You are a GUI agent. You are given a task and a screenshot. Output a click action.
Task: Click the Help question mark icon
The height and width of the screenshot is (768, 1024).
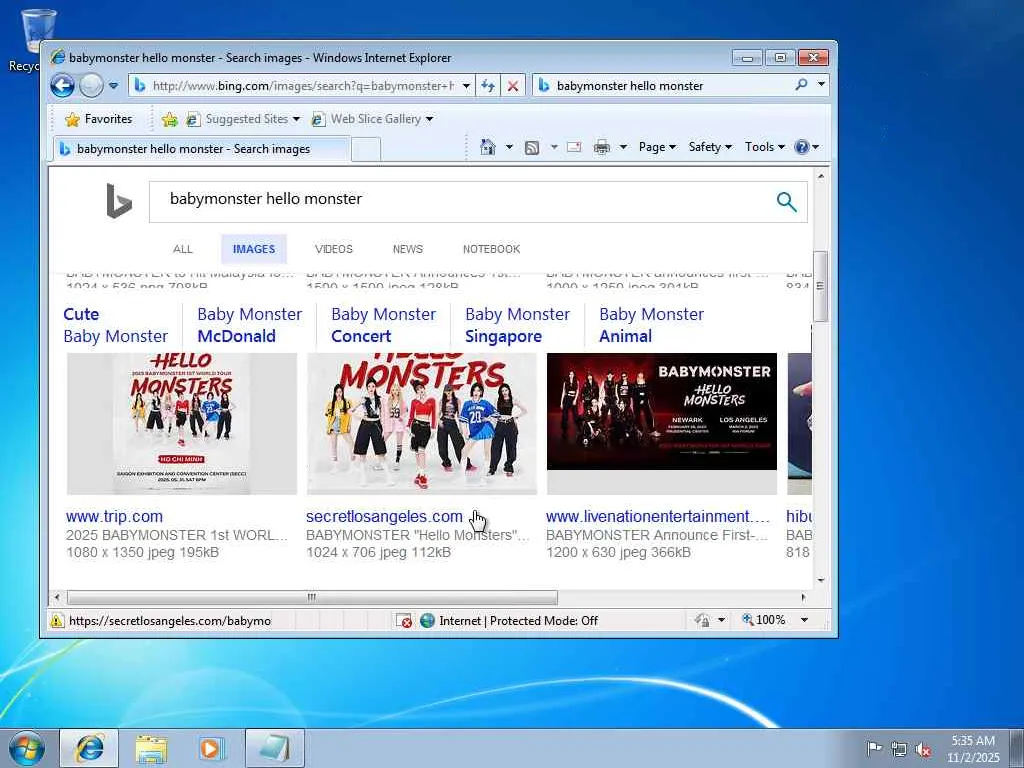click(802, 147)
